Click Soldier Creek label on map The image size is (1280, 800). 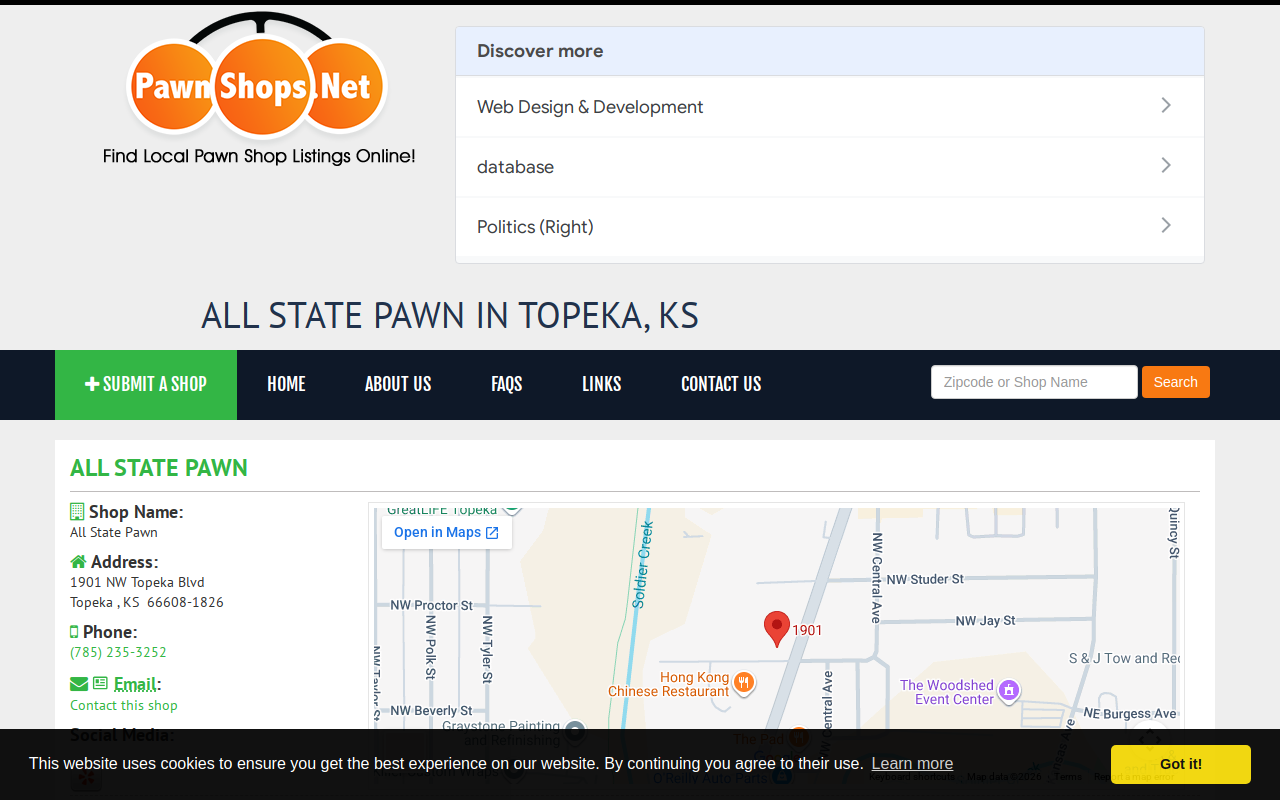point(642,565)
